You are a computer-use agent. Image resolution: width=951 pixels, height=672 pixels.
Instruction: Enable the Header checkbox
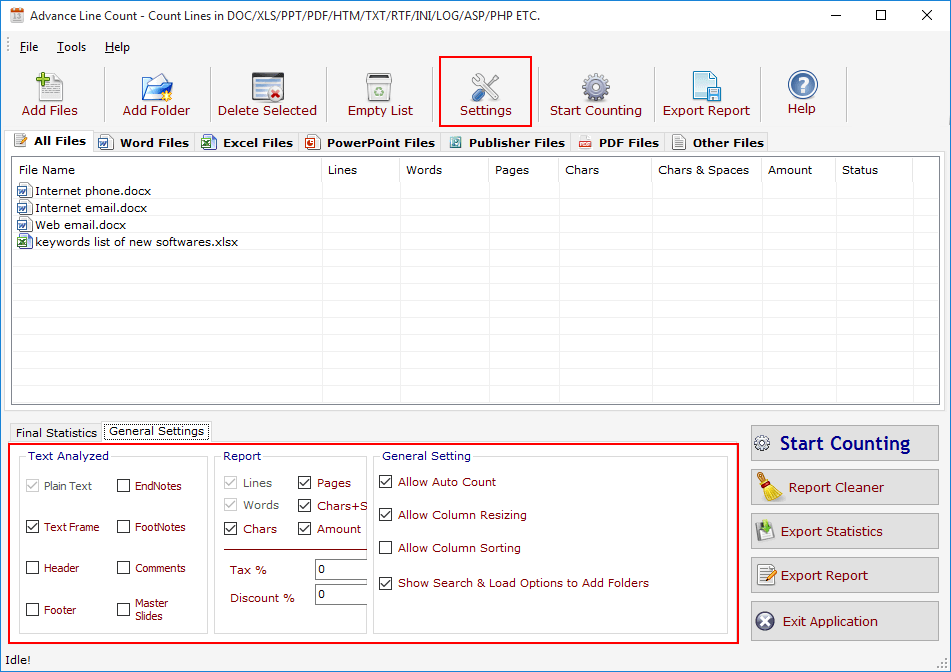(x=33, y=568)
